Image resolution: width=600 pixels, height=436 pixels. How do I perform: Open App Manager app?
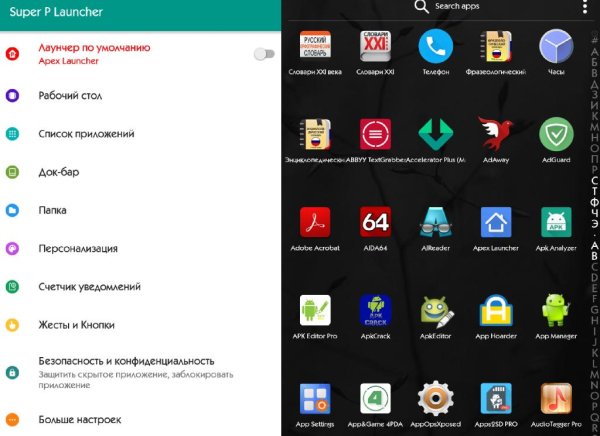[x=556, y=316]
